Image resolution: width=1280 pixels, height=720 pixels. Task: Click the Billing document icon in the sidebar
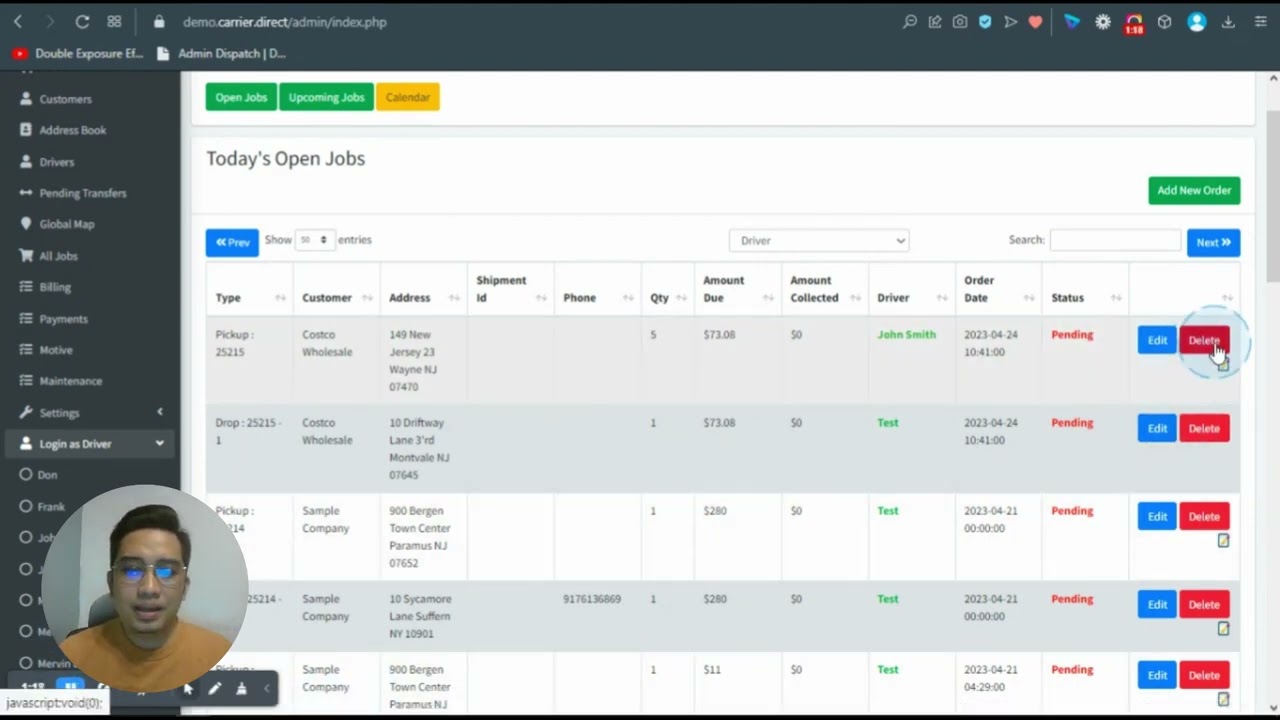pos(26,287)
